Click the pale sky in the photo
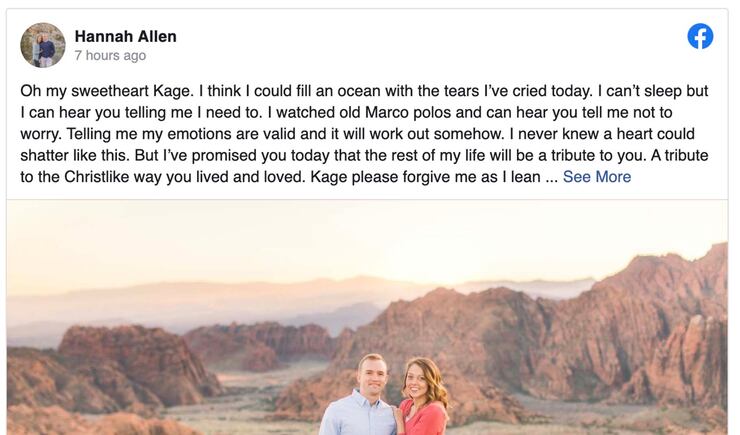 (300, 235)
